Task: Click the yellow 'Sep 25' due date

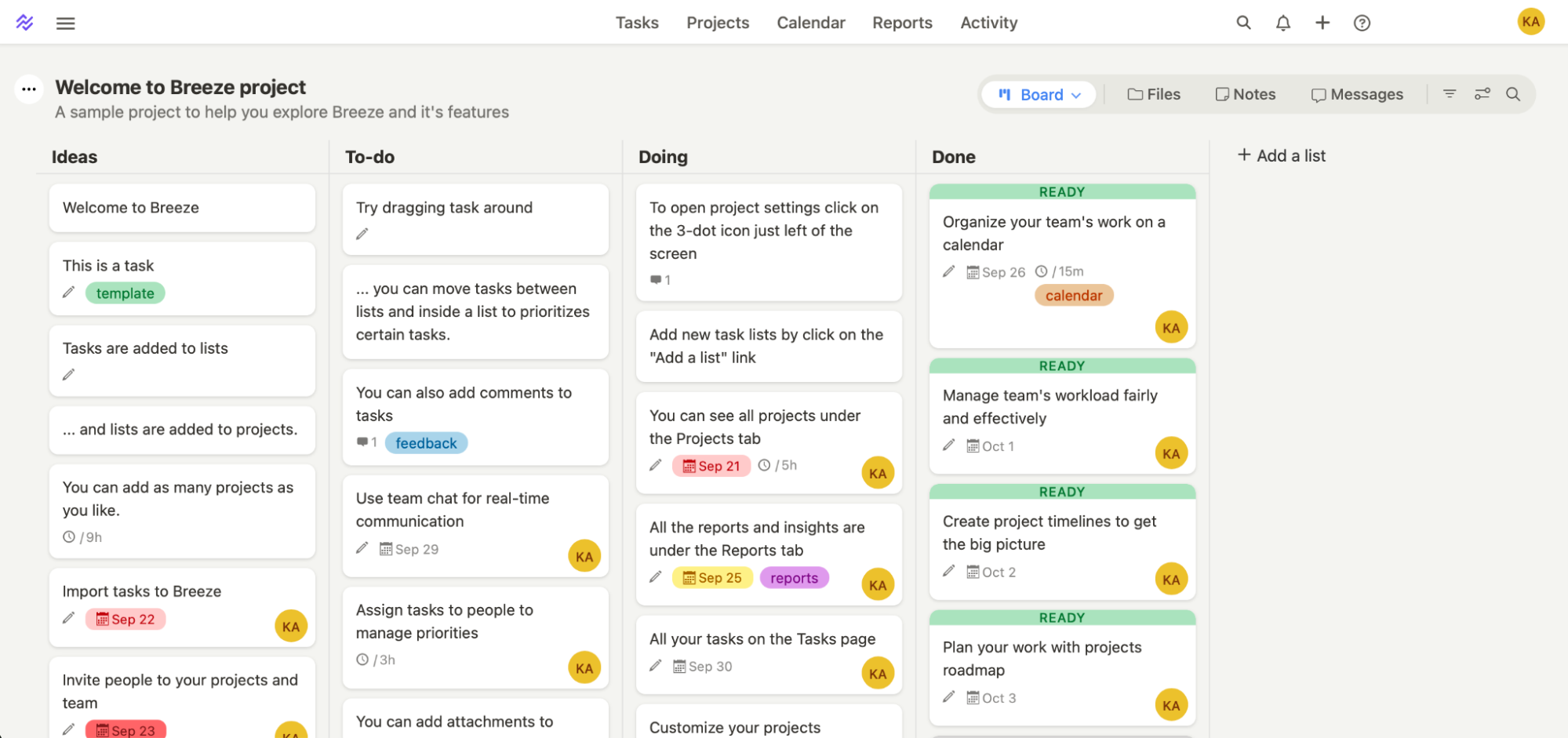Action: [x=712, y=578]
